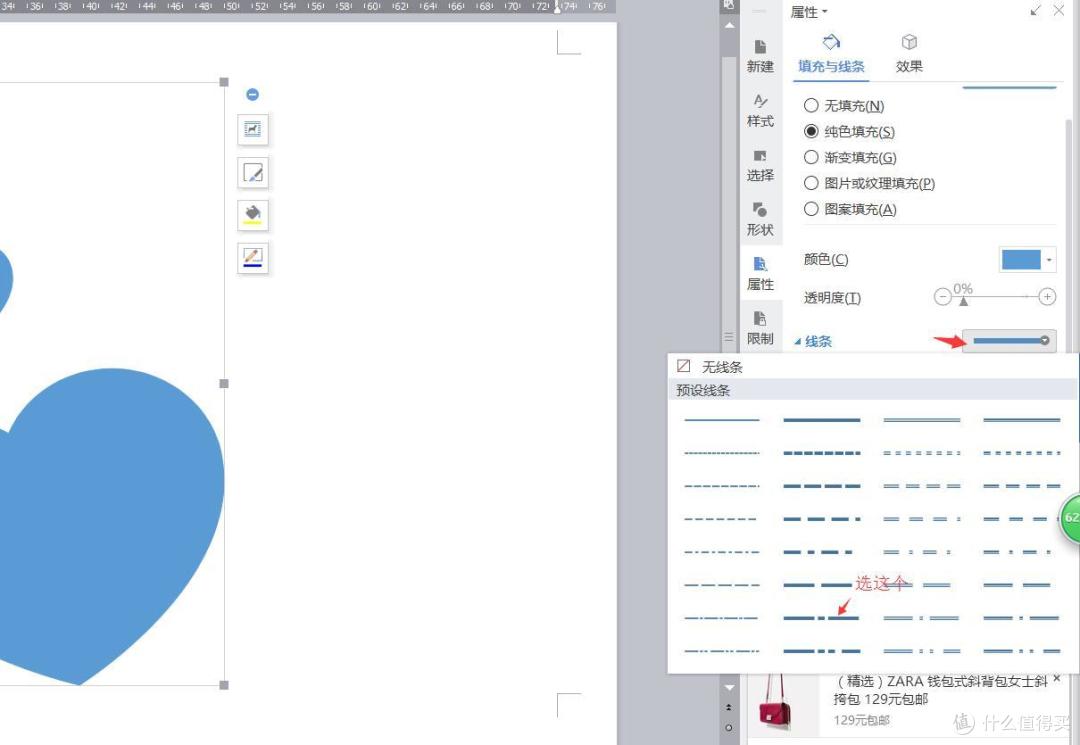This screenshot has width=1080, height=745.
Task: Open the 颜色 fill color dropdown
Action: 1049,260
